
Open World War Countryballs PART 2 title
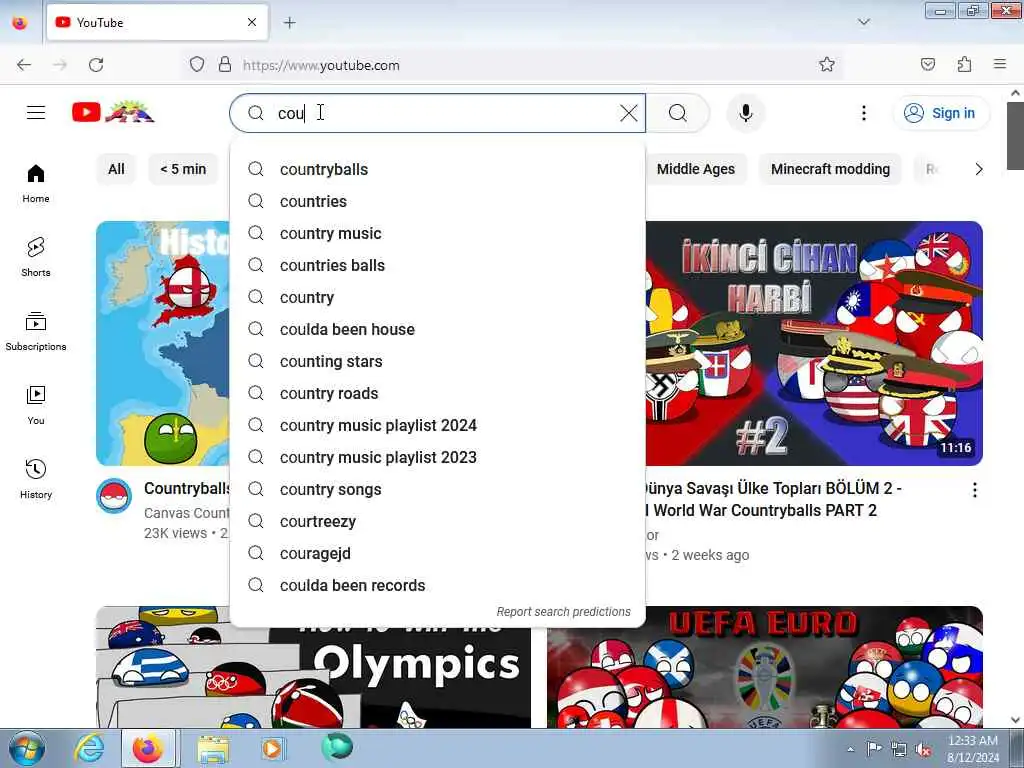(773, 499)
